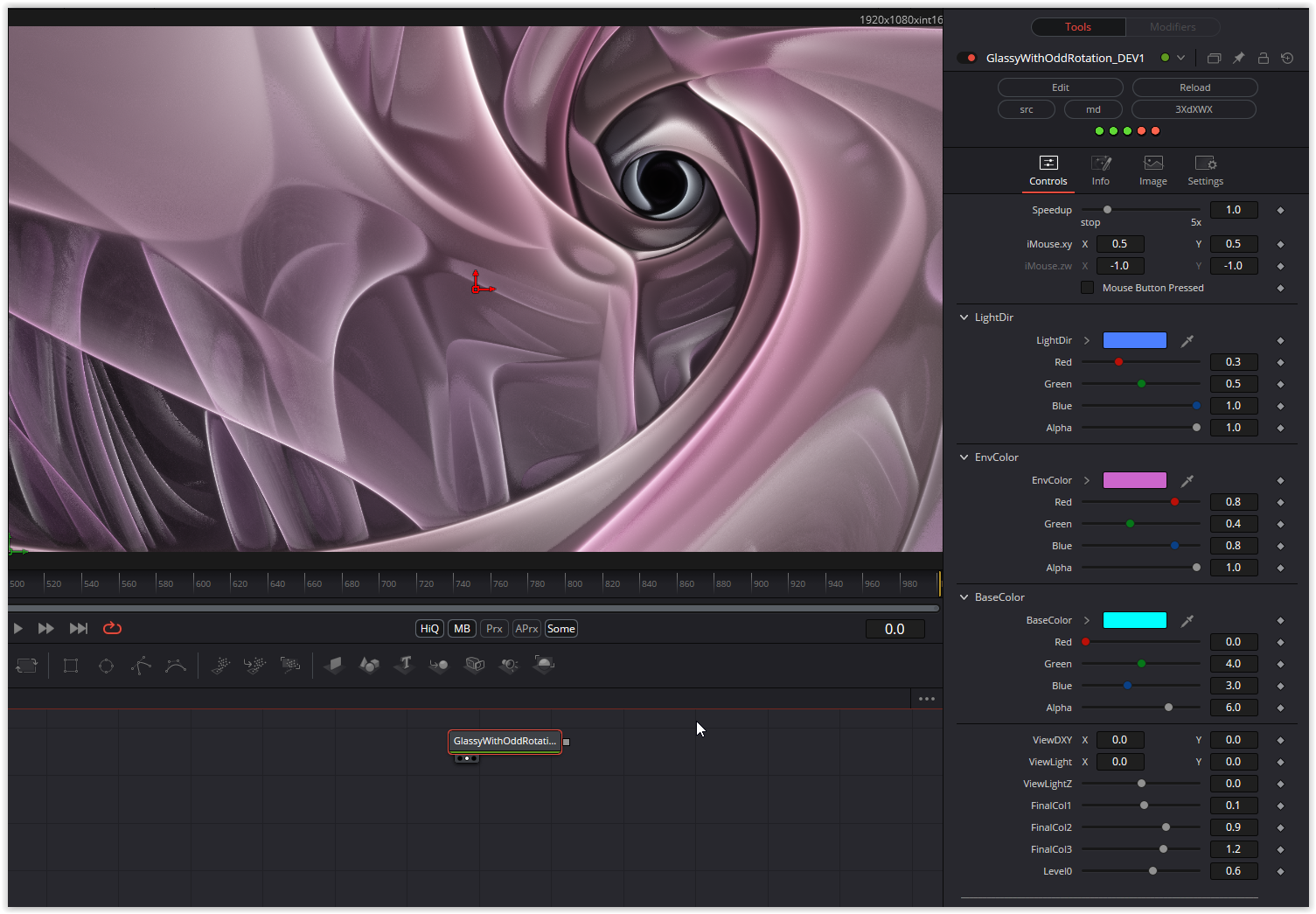Add the pMerge particle tool

[x=255, y=666]
